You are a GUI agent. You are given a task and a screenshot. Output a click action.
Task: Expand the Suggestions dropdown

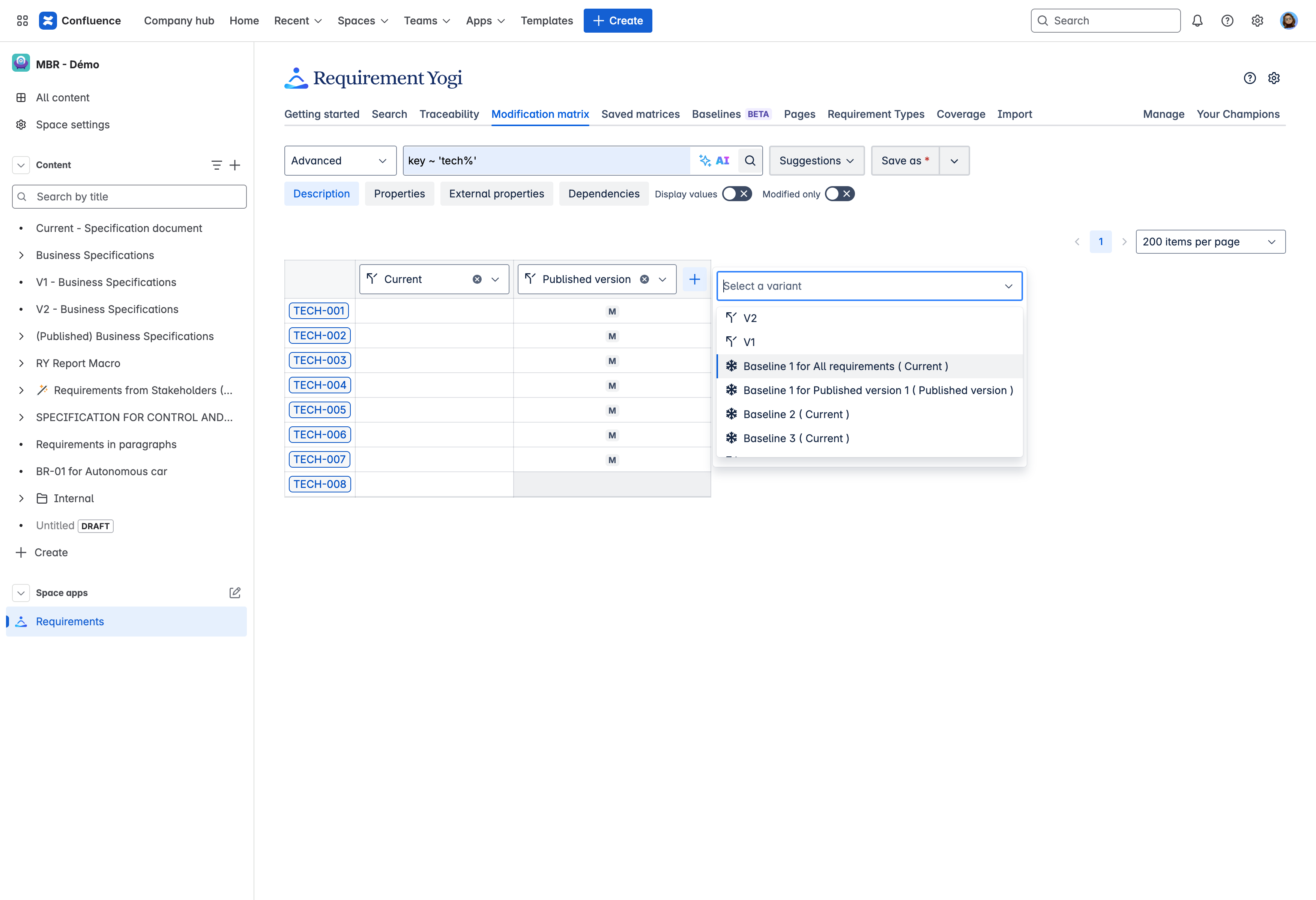pos(816,161)
